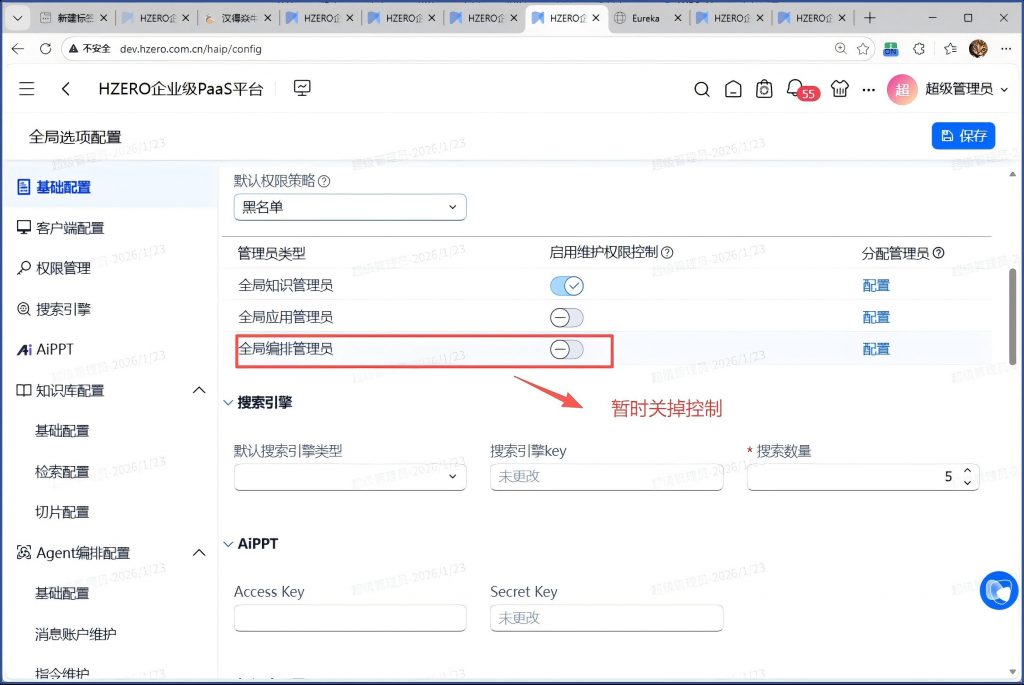Open notifications bell with 55 badge
Image resolution: width=1024 pixels, height=685 pixels.
coord(796,88)
